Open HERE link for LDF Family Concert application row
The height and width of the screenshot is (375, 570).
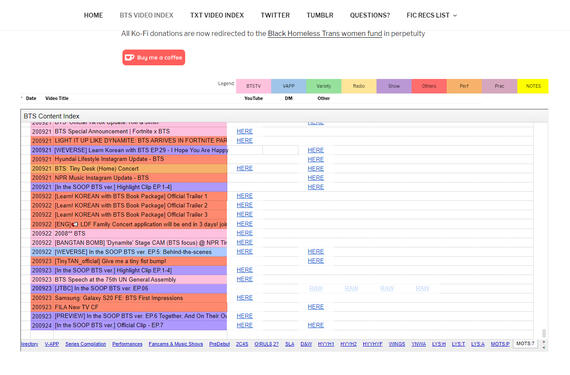coord(244,224)
